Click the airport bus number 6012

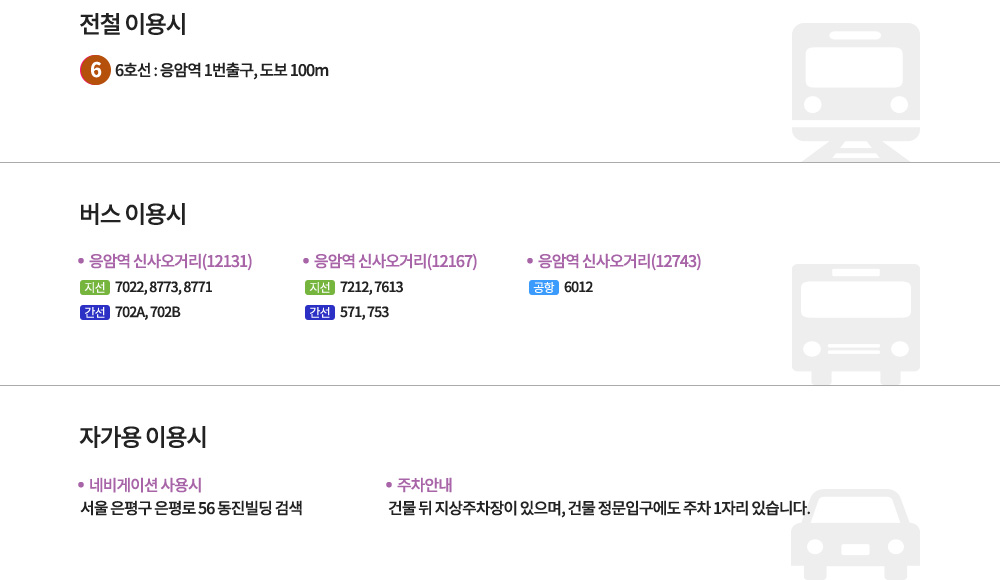pyautogui.click(x=578, y=287)
